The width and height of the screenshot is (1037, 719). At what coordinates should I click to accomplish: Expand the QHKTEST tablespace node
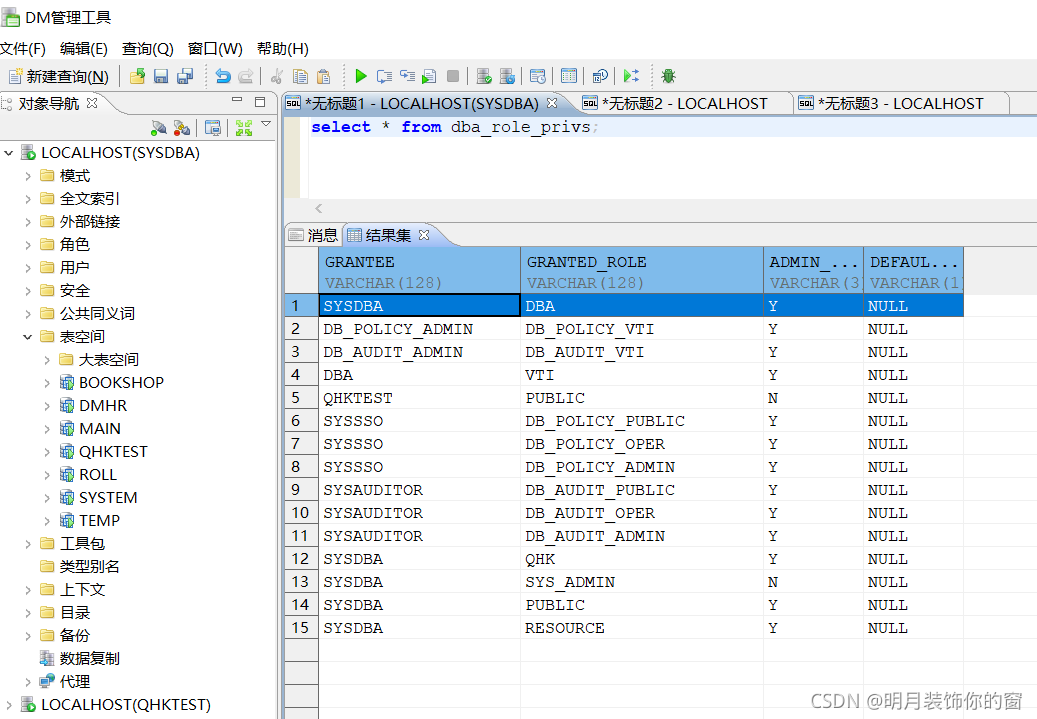point(47,452)
